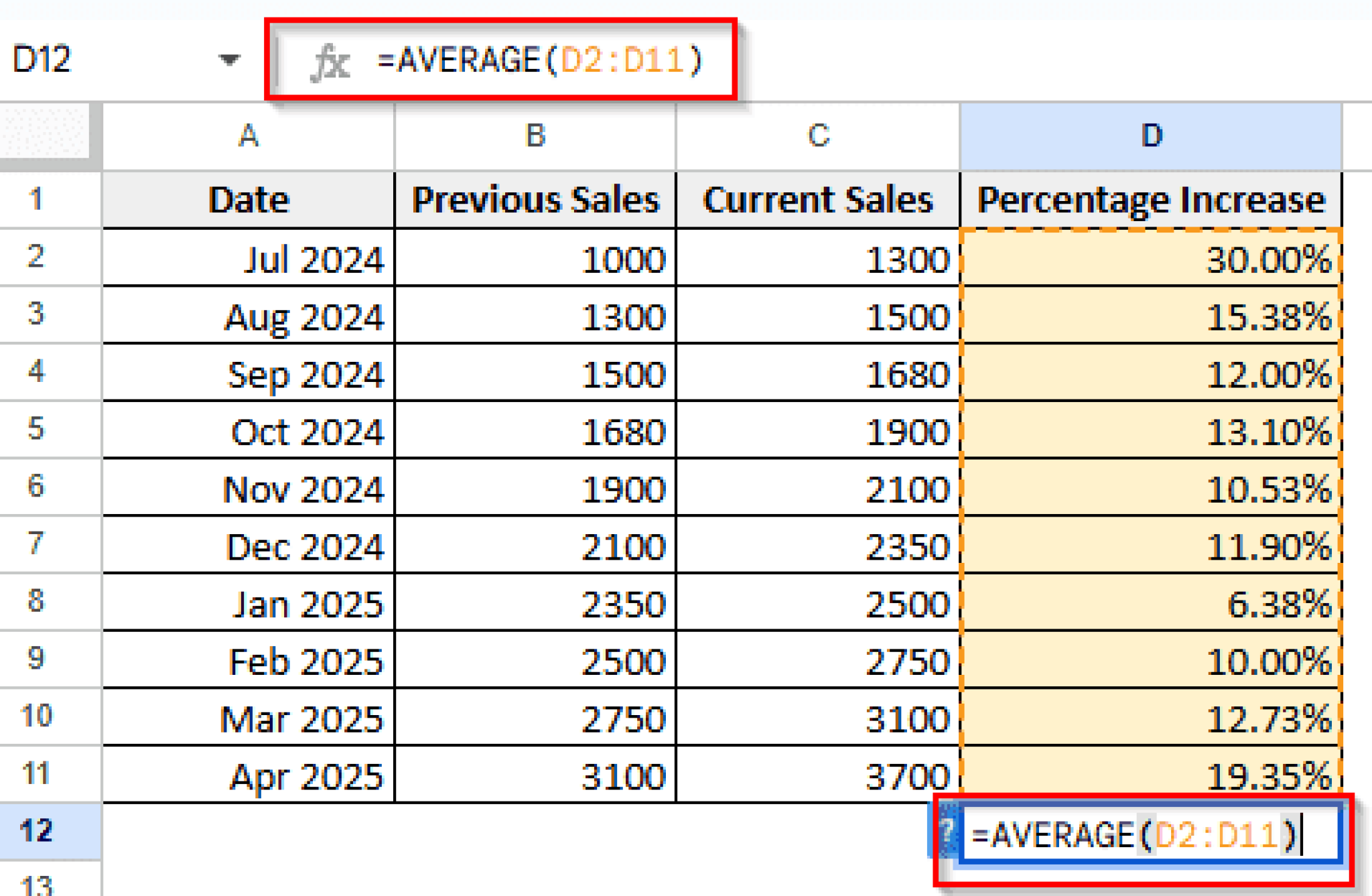The width and height of the screenshot is (1372, 896).
Task: Select the Apr 2025 date cell
Action: [x=248, y=775]
